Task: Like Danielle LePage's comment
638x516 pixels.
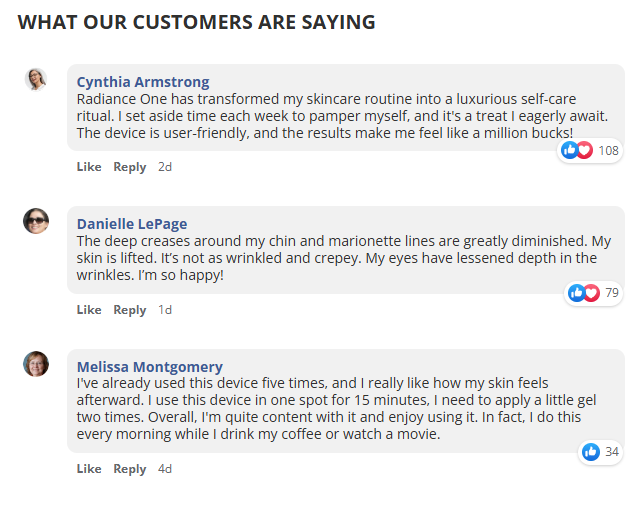Action: [89, 310]
